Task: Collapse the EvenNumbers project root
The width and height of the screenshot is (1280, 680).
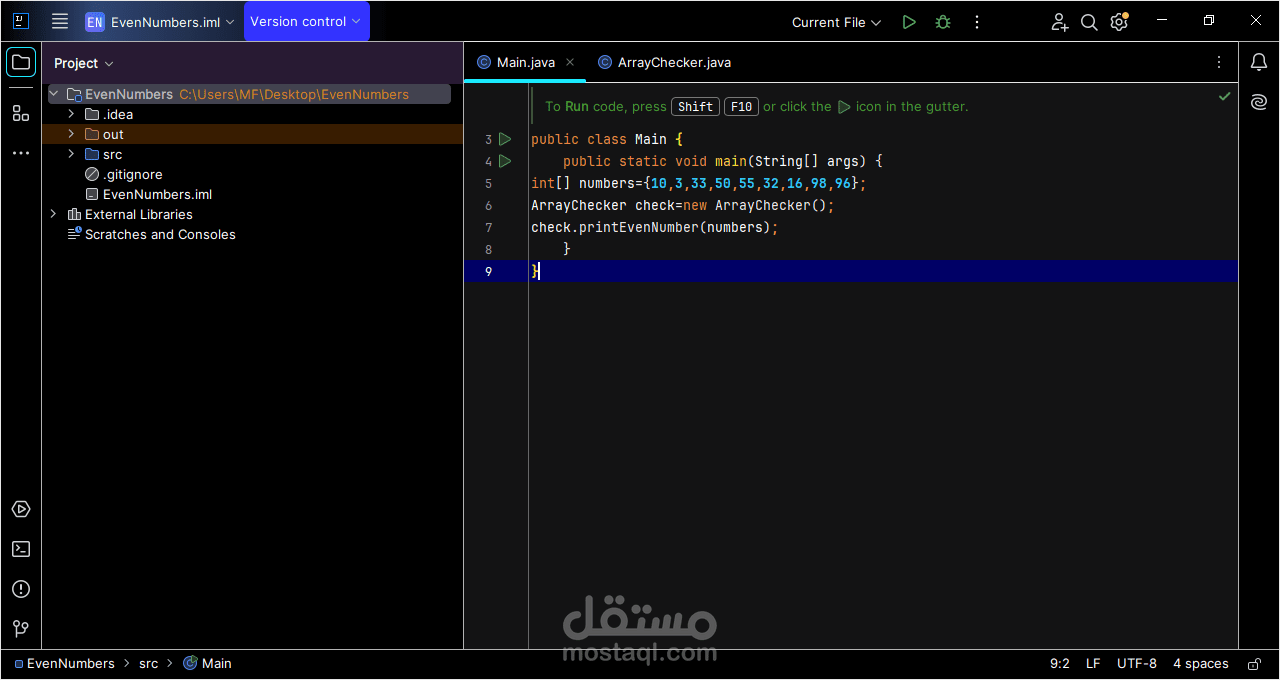Action: click(x=53, y=93)
